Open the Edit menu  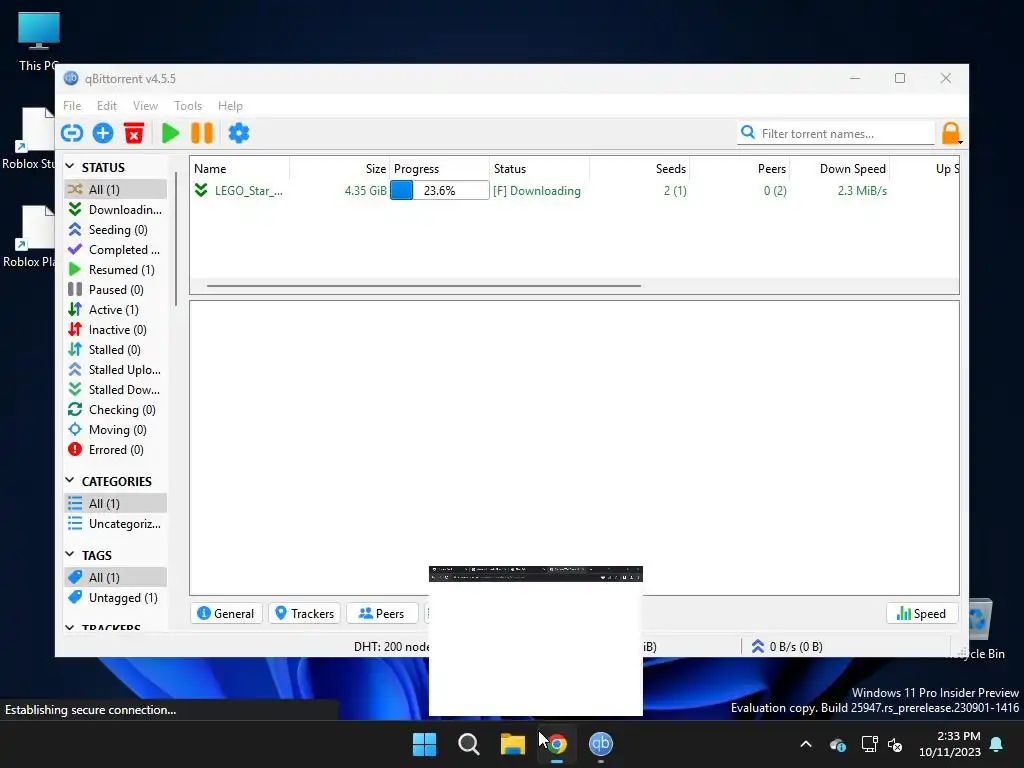[x=106, y=106]
